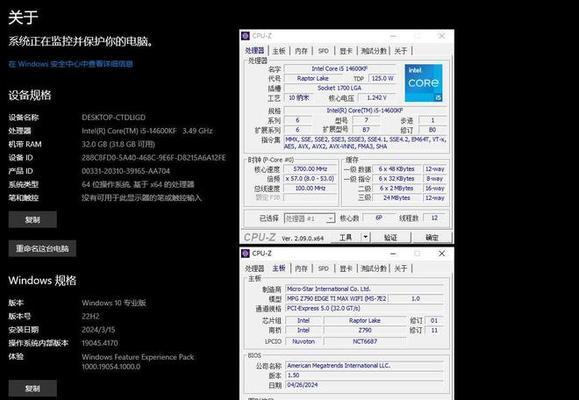Click the 三级 cache value 24 MBytes
This screenshot has width=579, height=400.
pyautogui.click(x=397, y=198)
